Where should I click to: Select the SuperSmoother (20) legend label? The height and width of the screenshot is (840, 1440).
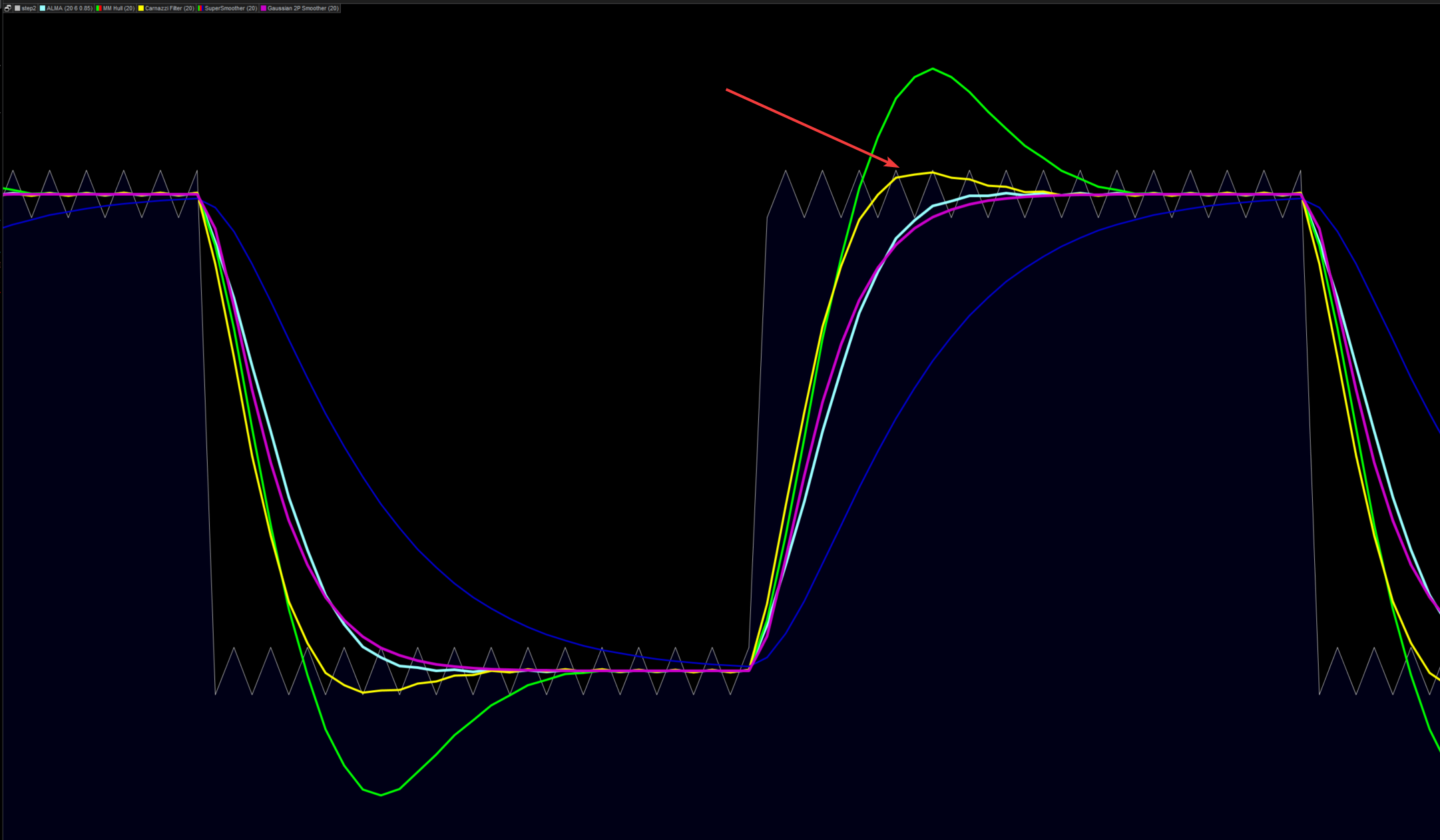[x=230, y=8]
